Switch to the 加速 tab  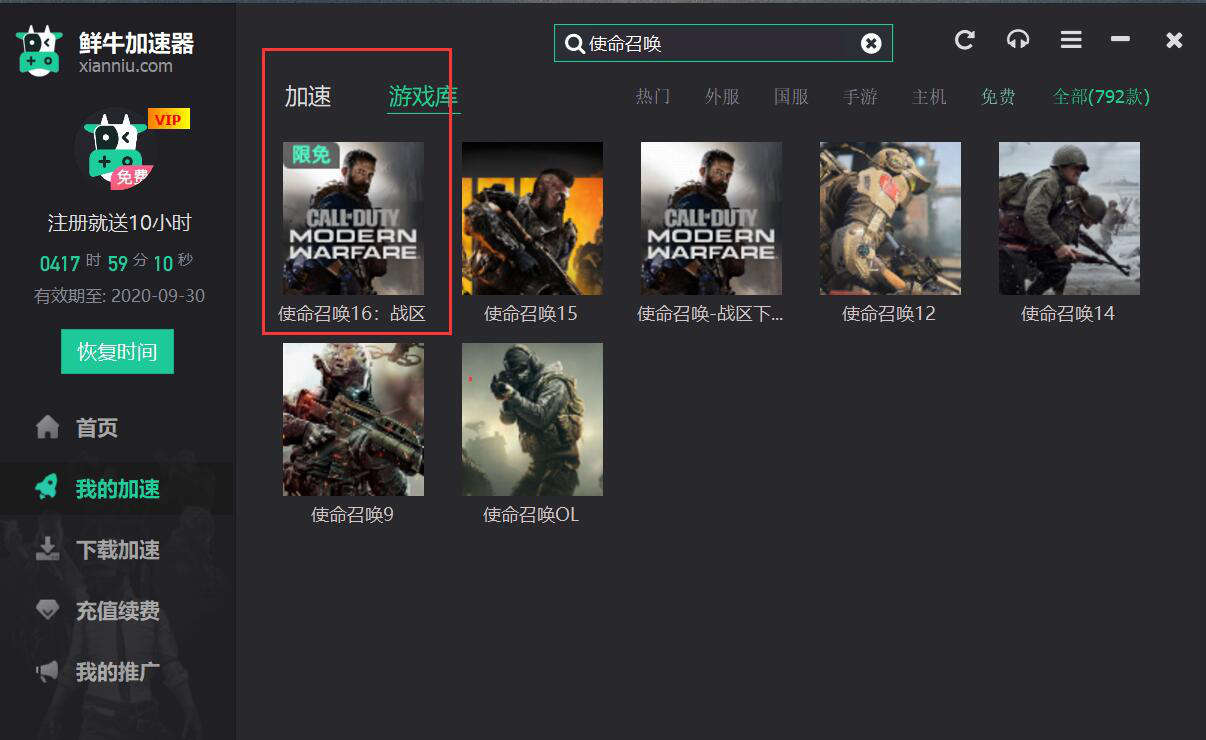pos(308,97)
